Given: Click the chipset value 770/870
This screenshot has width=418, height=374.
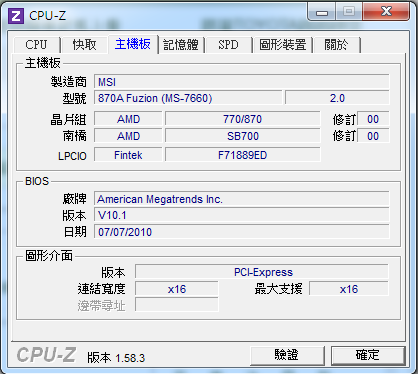Looking at the screenshot, I should coord(242,119).
